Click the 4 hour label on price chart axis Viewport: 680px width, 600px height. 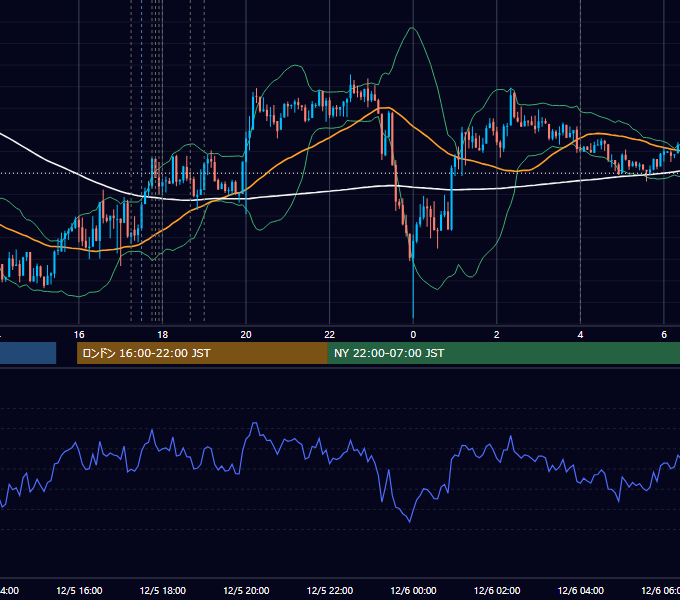(x=580, y=335)
